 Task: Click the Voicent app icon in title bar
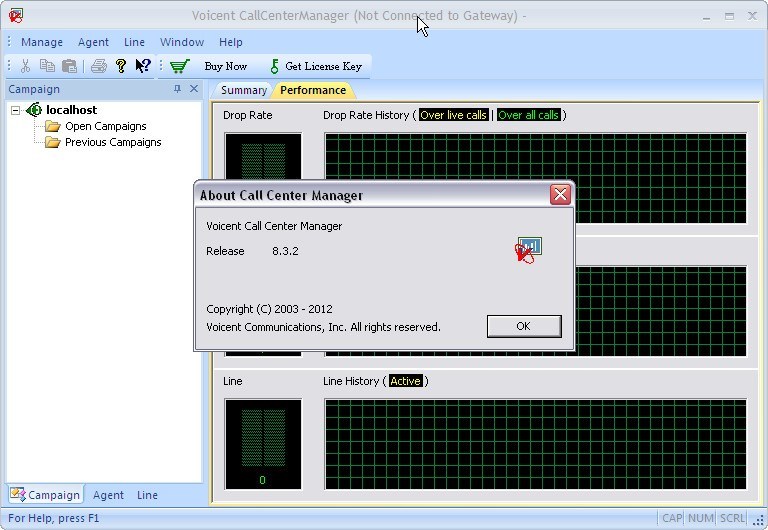[16, 16]
